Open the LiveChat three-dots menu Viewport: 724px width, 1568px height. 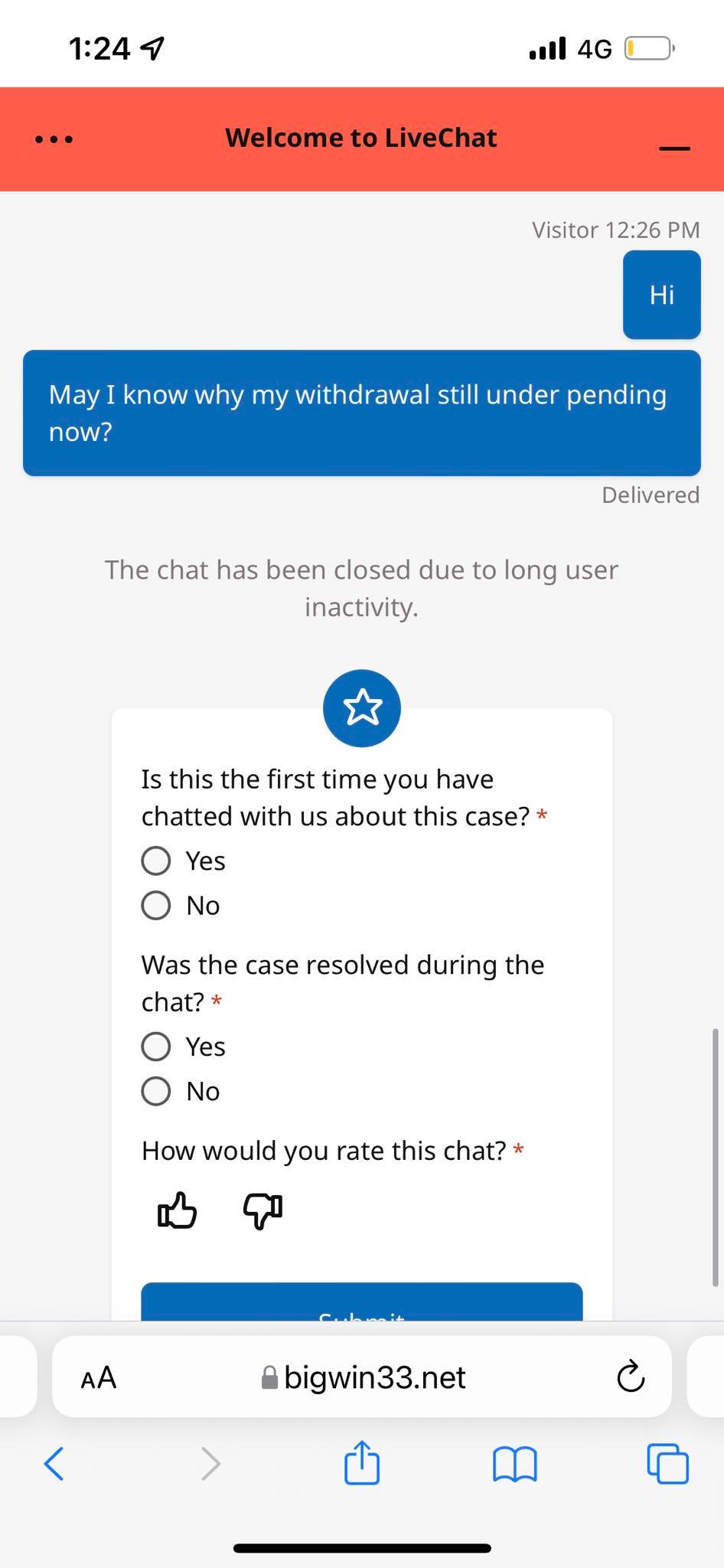[x=54, y=139]
